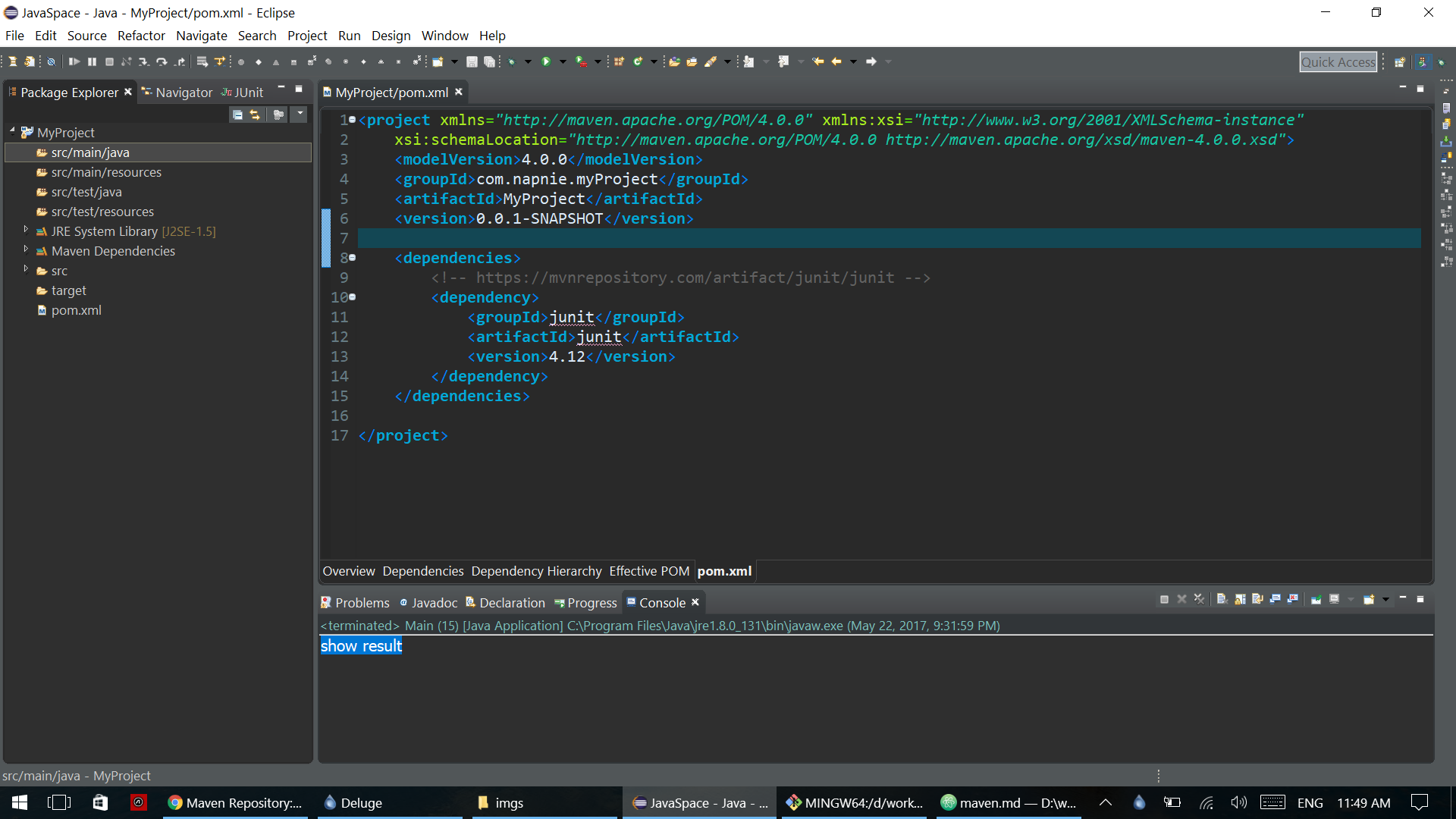
Task: Open the Debug button dropdown arrow
Action: (x=528, y=61)
